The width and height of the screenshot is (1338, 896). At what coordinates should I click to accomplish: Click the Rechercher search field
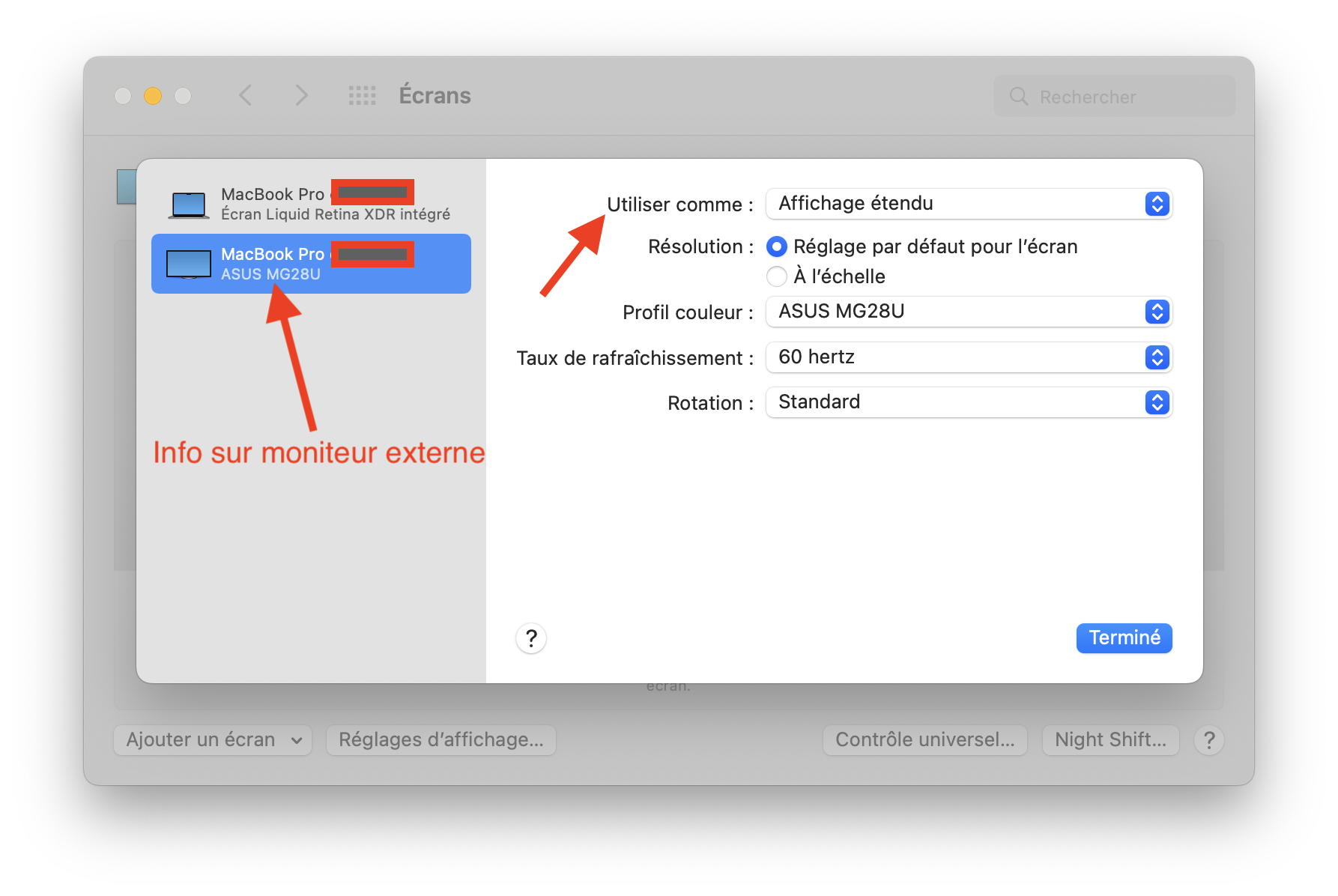(x=1115, y=97)
